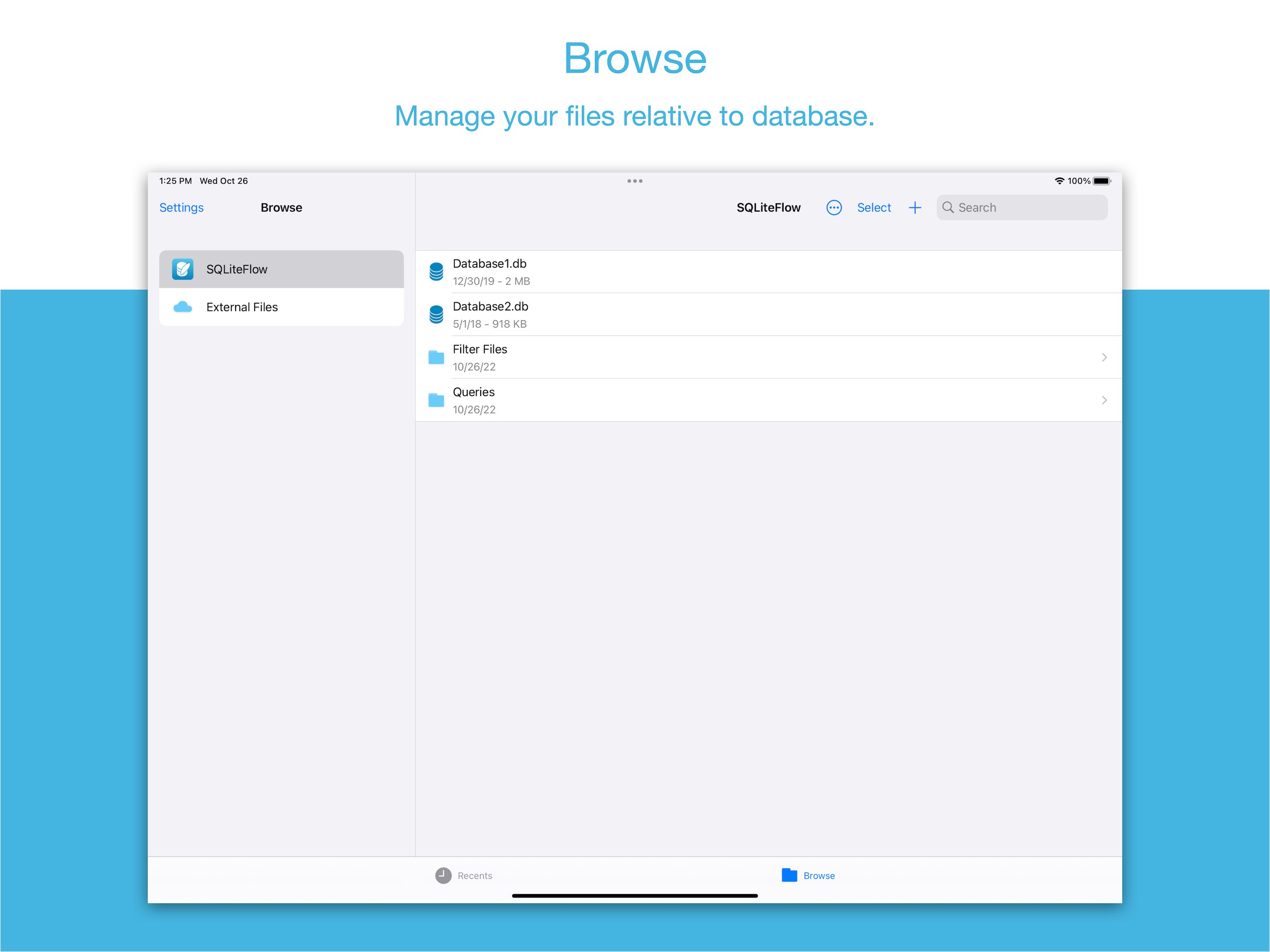Click the External Files cloud icon
The width and height of the screenshot is (1270, 952).
183,307
